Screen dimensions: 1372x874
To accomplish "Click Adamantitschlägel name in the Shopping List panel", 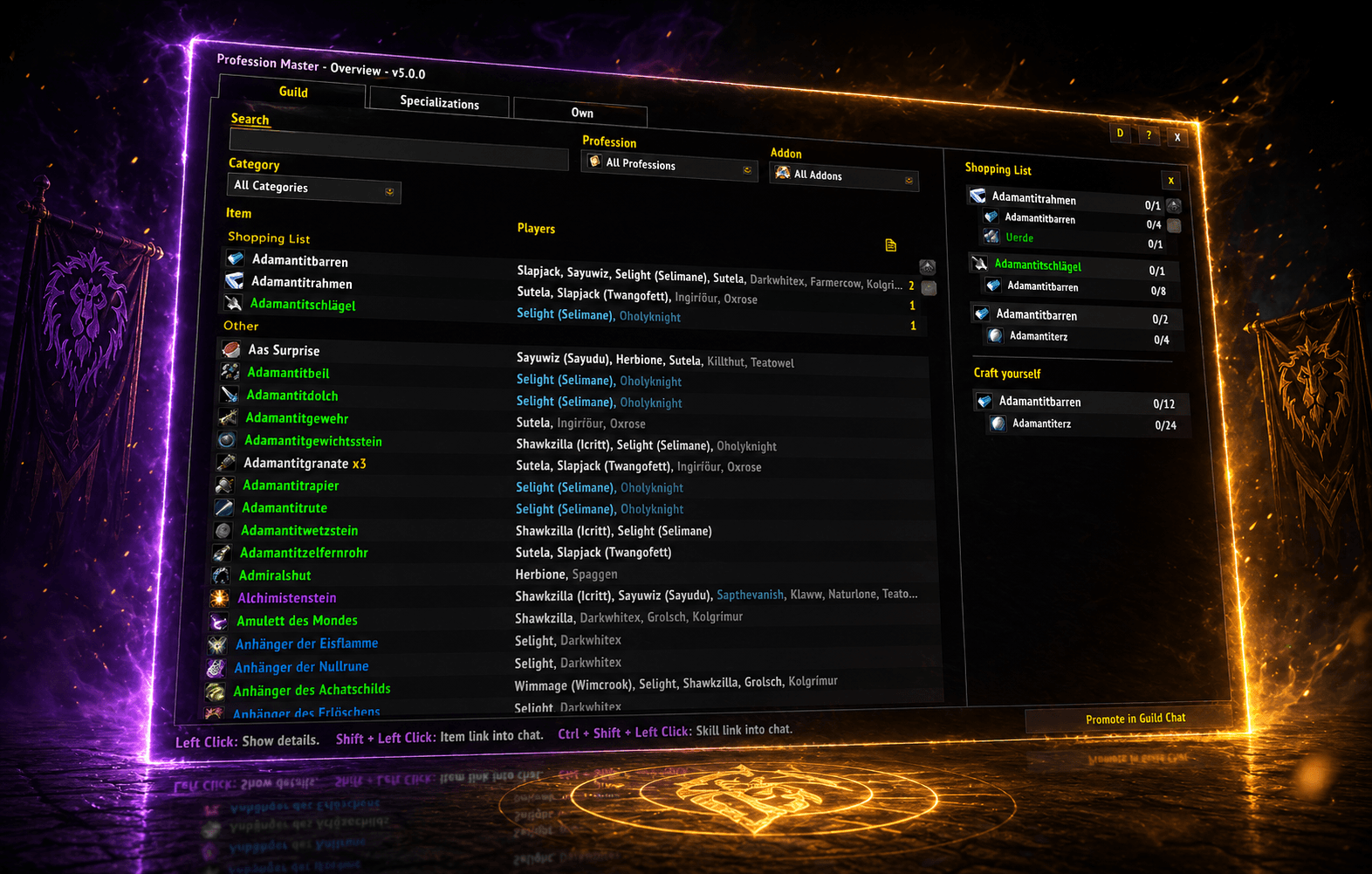I will [1038, 265].
